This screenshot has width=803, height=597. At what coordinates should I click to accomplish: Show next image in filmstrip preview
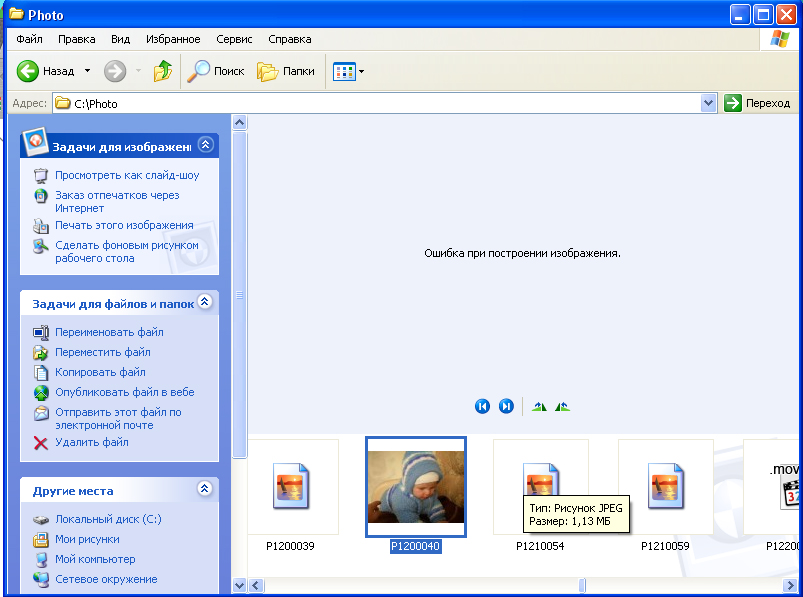506,406
